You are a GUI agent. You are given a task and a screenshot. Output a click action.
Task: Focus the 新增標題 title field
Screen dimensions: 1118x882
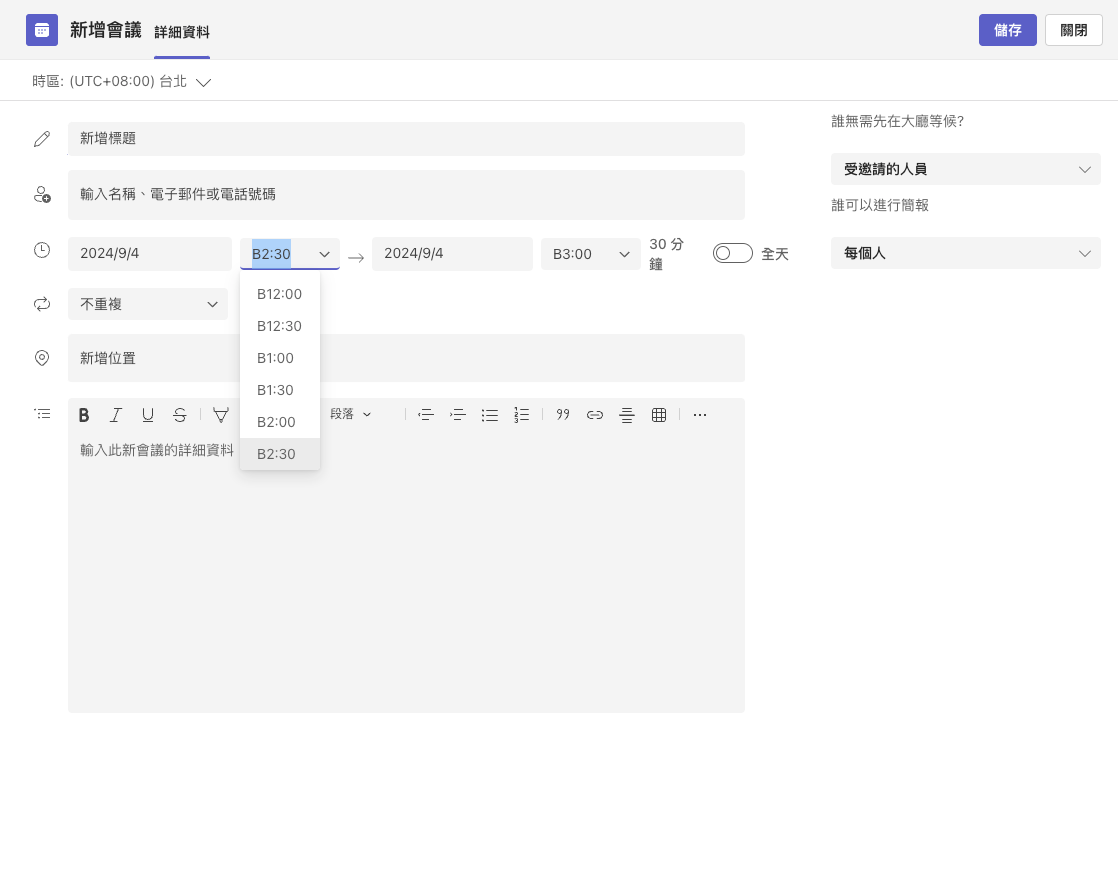coord(406,138)
